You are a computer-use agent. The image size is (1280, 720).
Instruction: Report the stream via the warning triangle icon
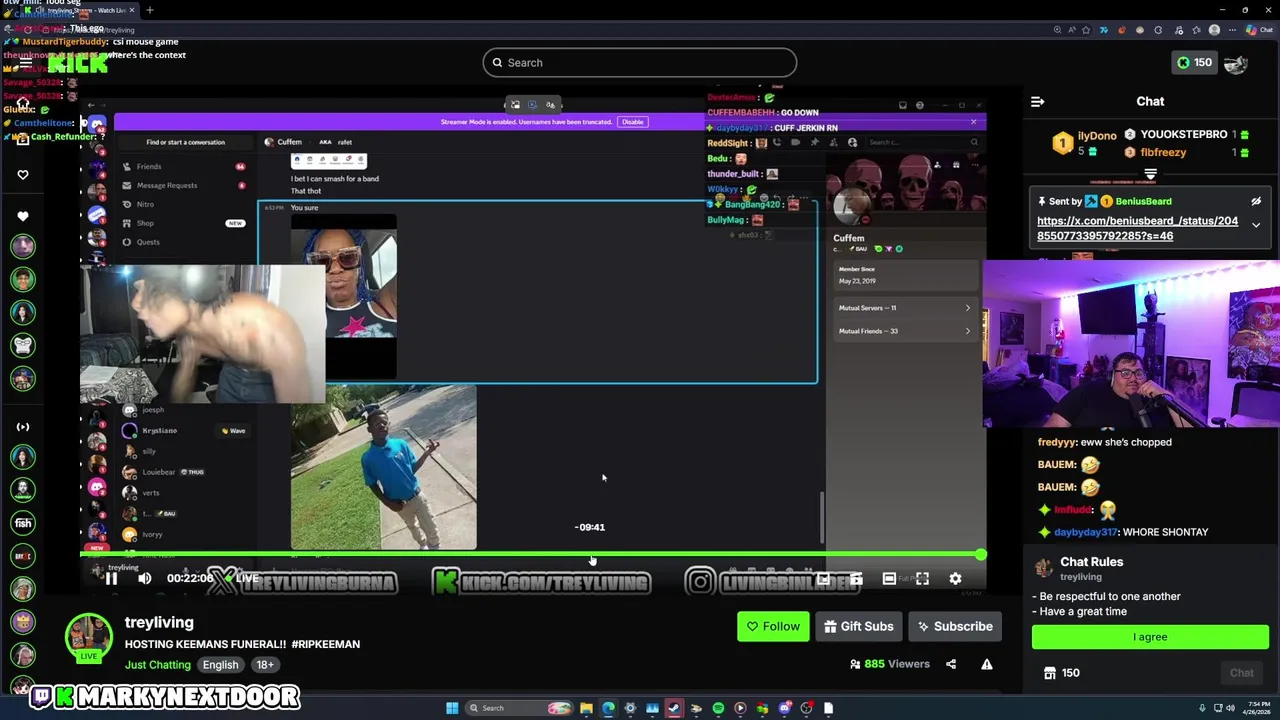click(x=987, y=664)
